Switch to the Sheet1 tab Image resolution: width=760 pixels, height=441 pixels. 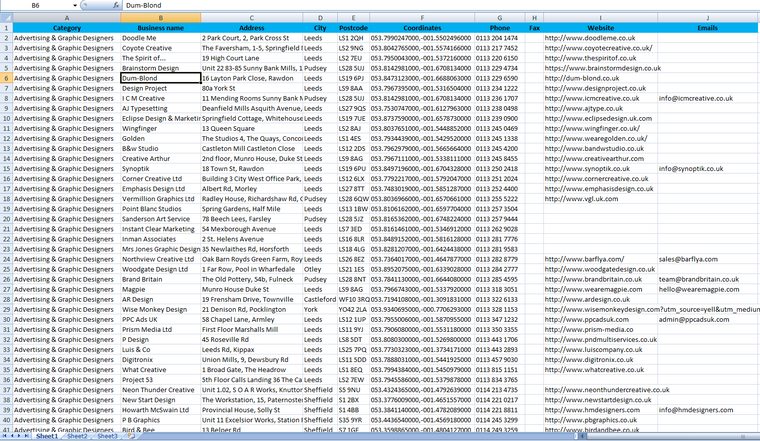click(47, 436)
